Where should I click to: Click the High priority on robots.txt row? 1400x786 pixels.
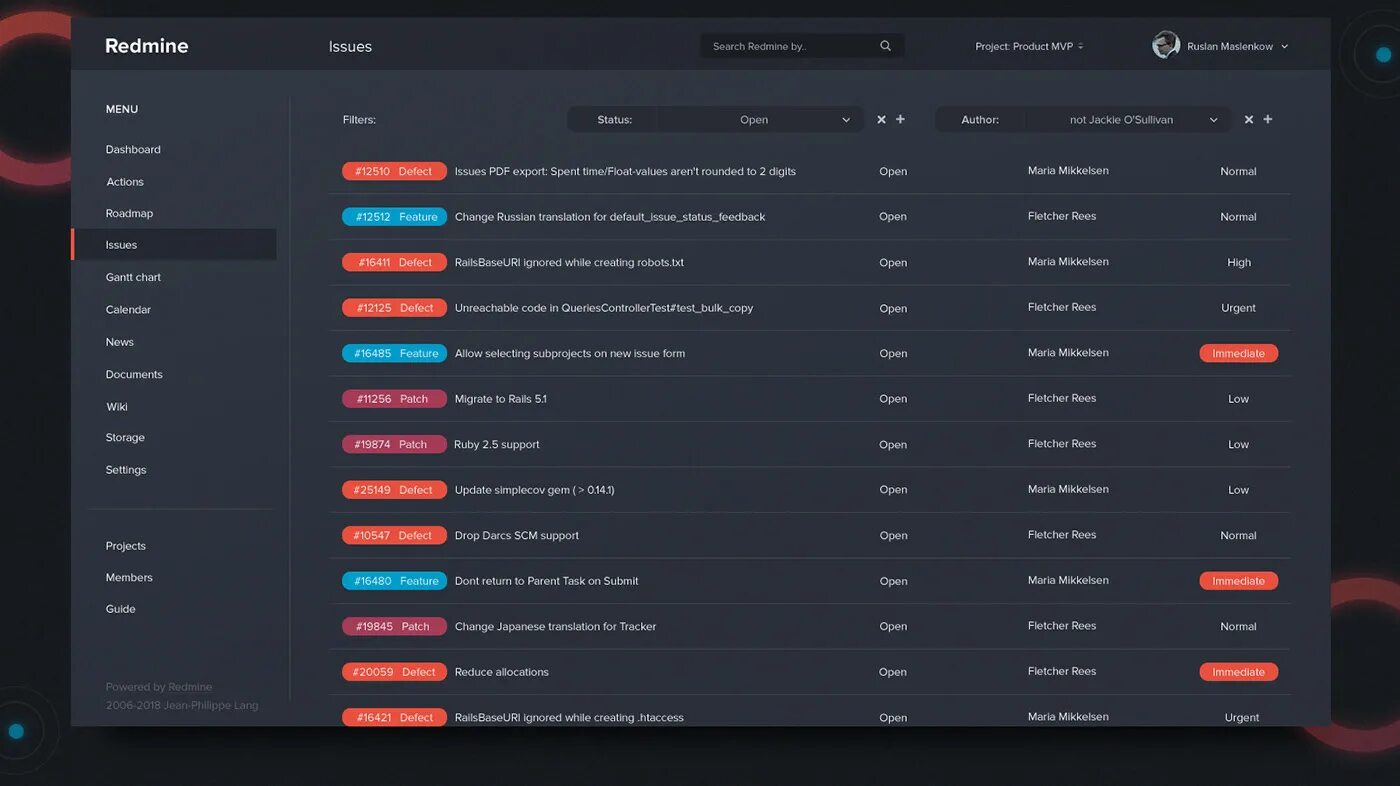[x=1239, y=262]
